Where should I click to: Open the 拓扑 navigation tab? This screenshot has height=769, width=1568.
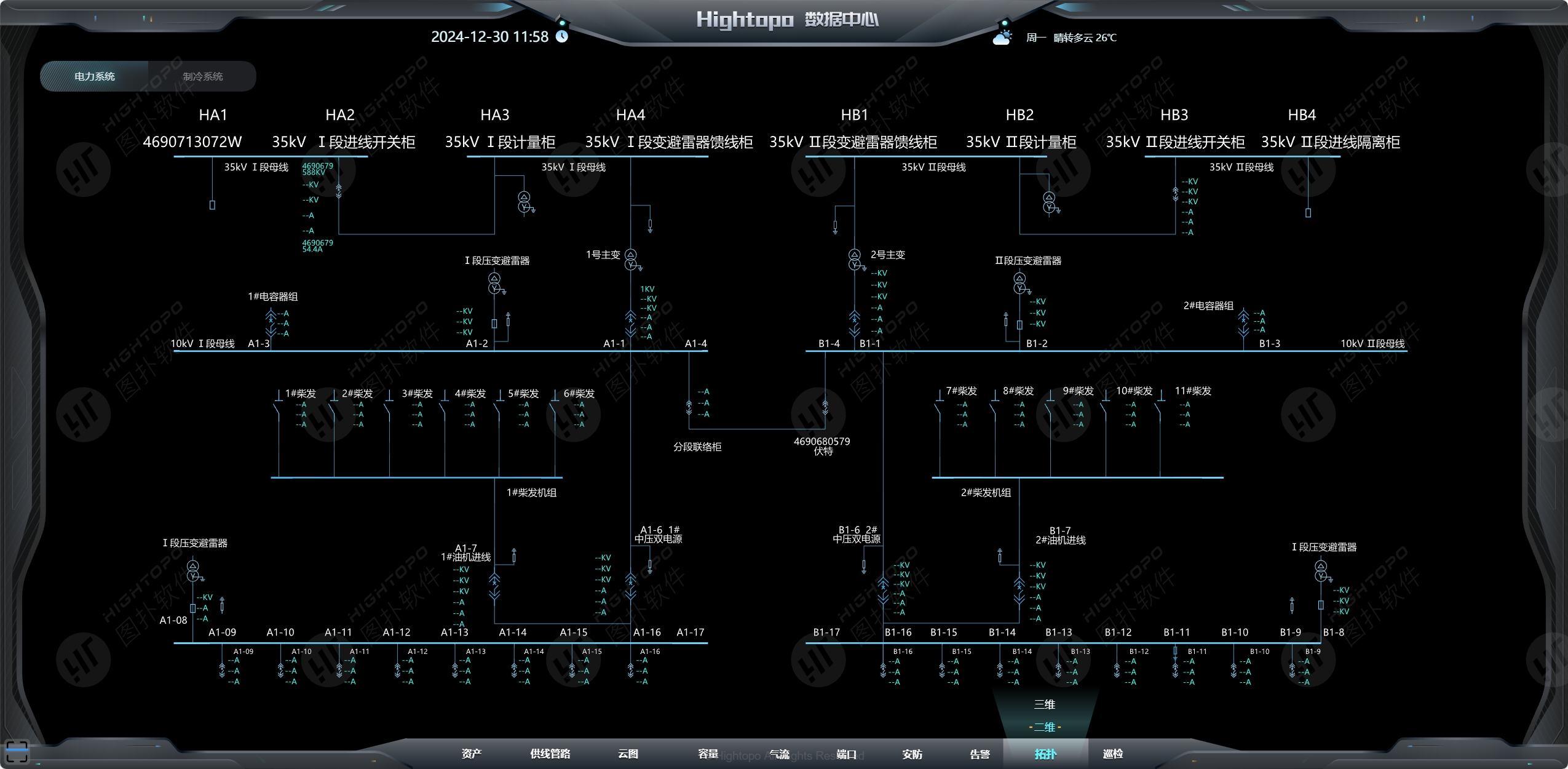tap(1045, 754)
